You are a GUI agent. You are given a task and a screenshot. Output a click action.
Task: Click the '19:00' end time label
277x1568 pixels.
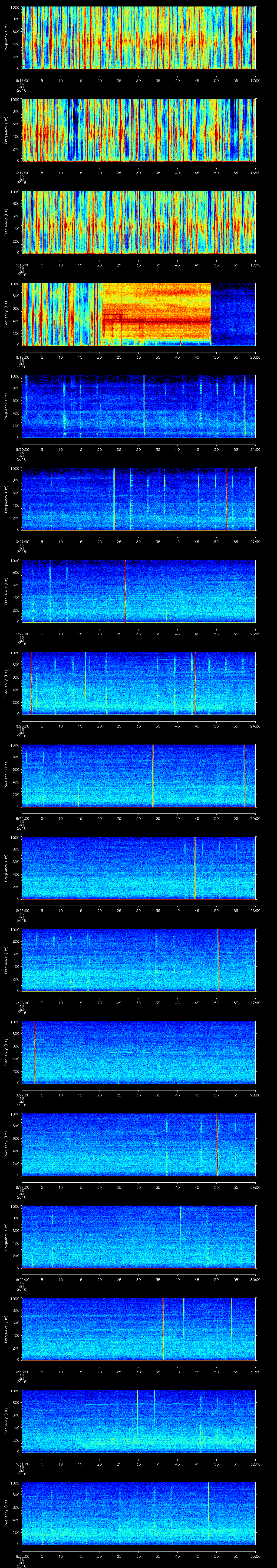point(255,265)
